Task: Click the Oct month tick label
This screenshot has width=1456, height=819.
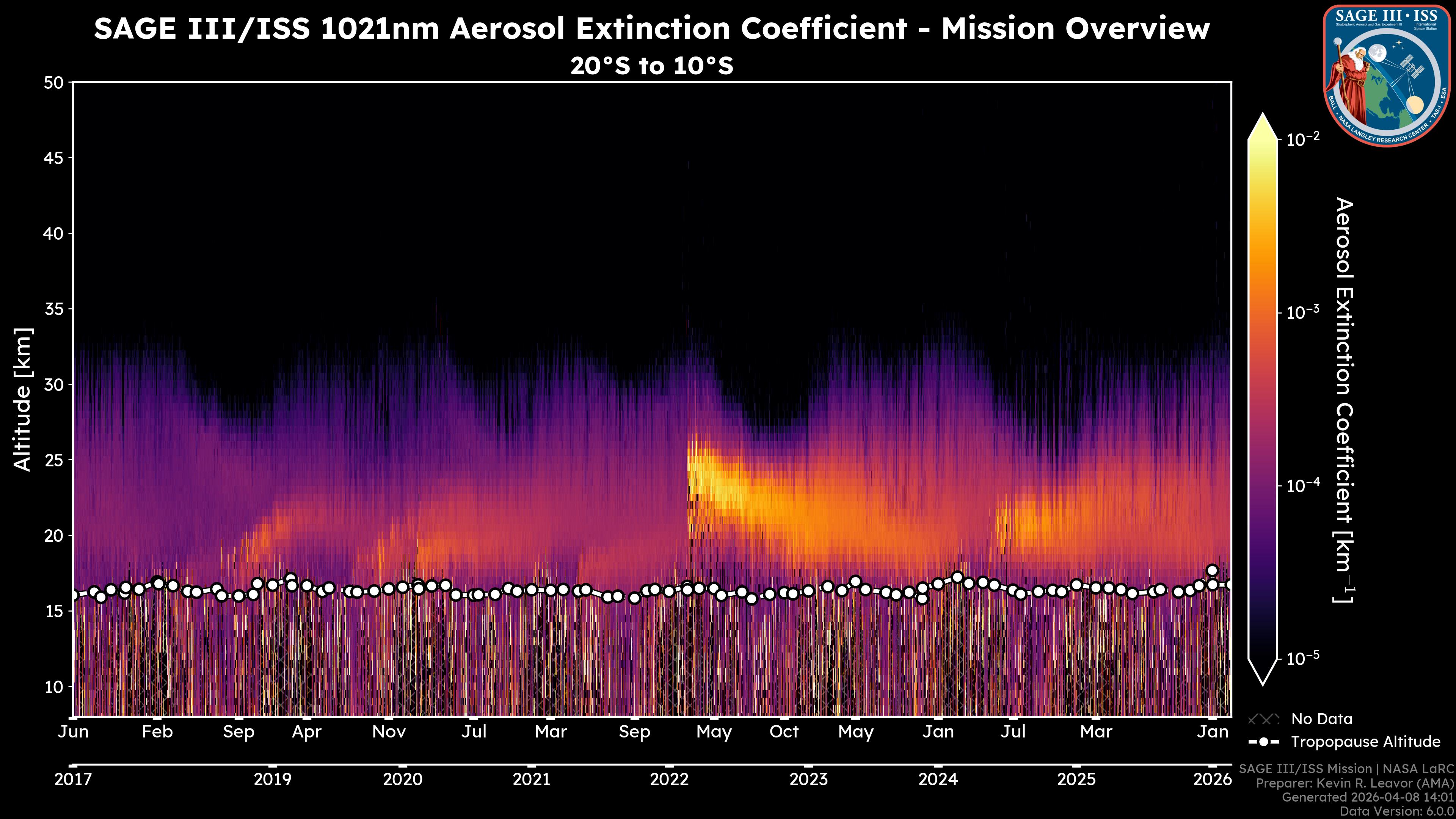Action: click(x=784, y=732)
